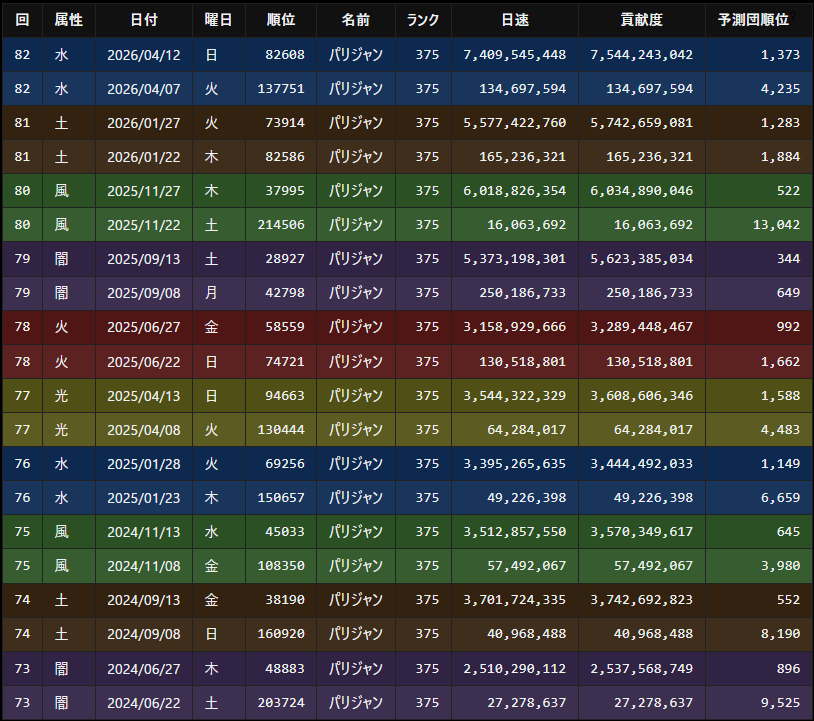Click the date 2024/09/08

[144, 634]
